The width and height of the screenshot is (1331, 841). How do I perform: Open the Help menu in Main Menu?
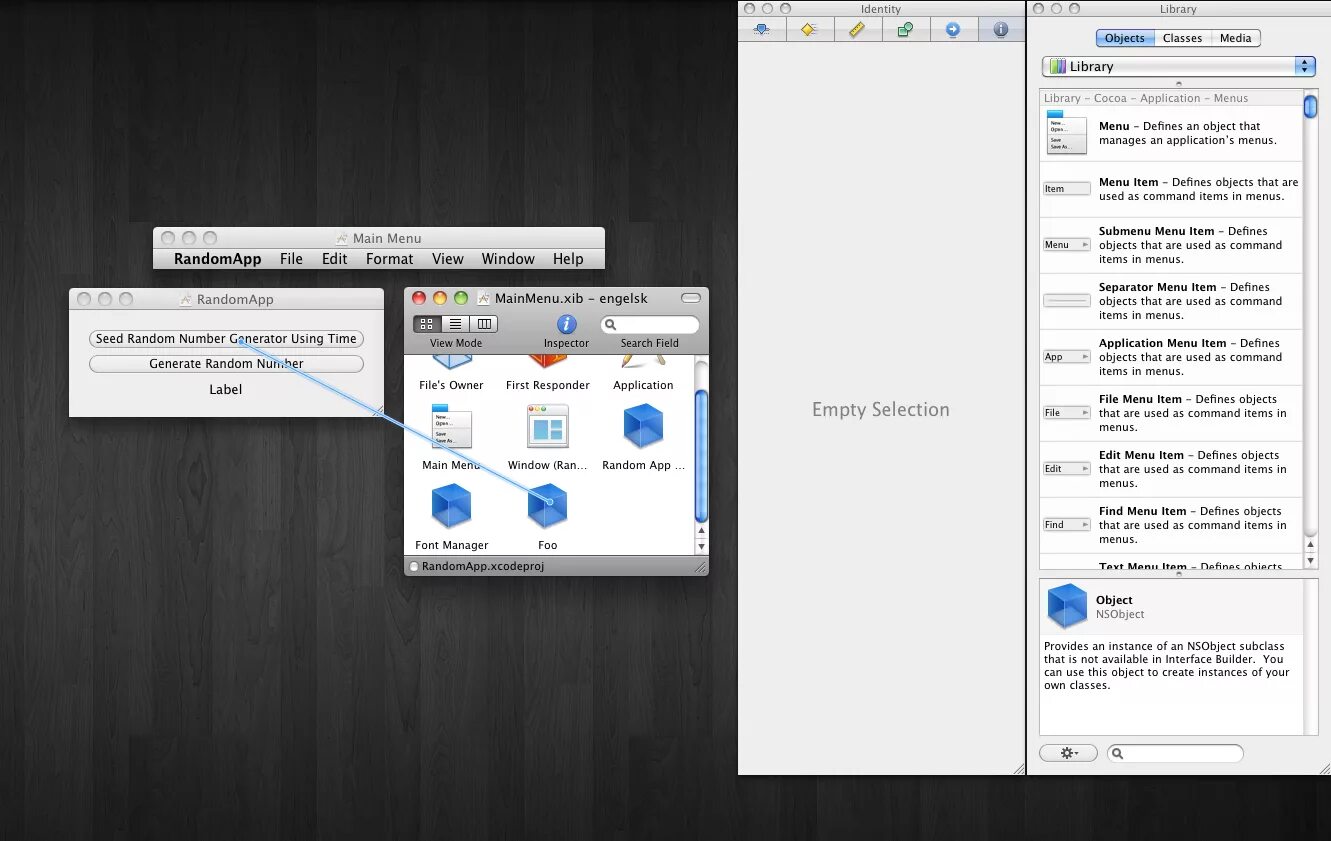(568, 259)
